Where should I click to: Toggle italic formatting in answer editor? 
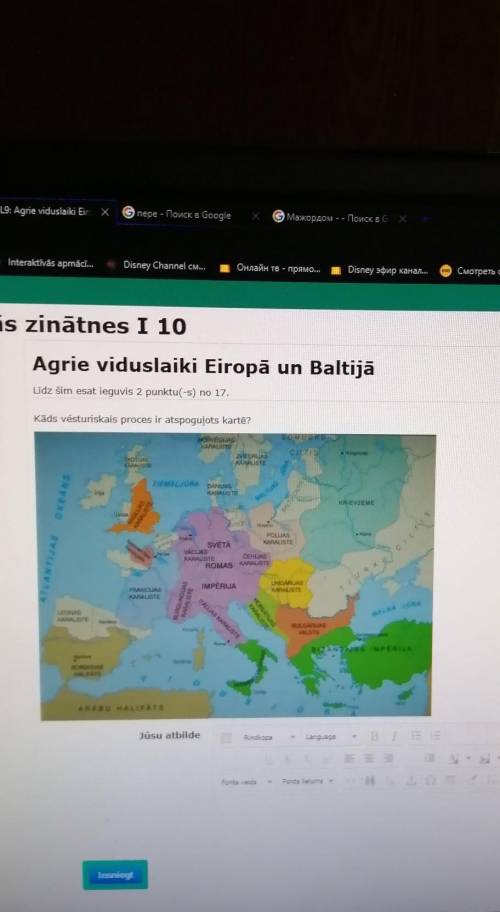point(394,736)
